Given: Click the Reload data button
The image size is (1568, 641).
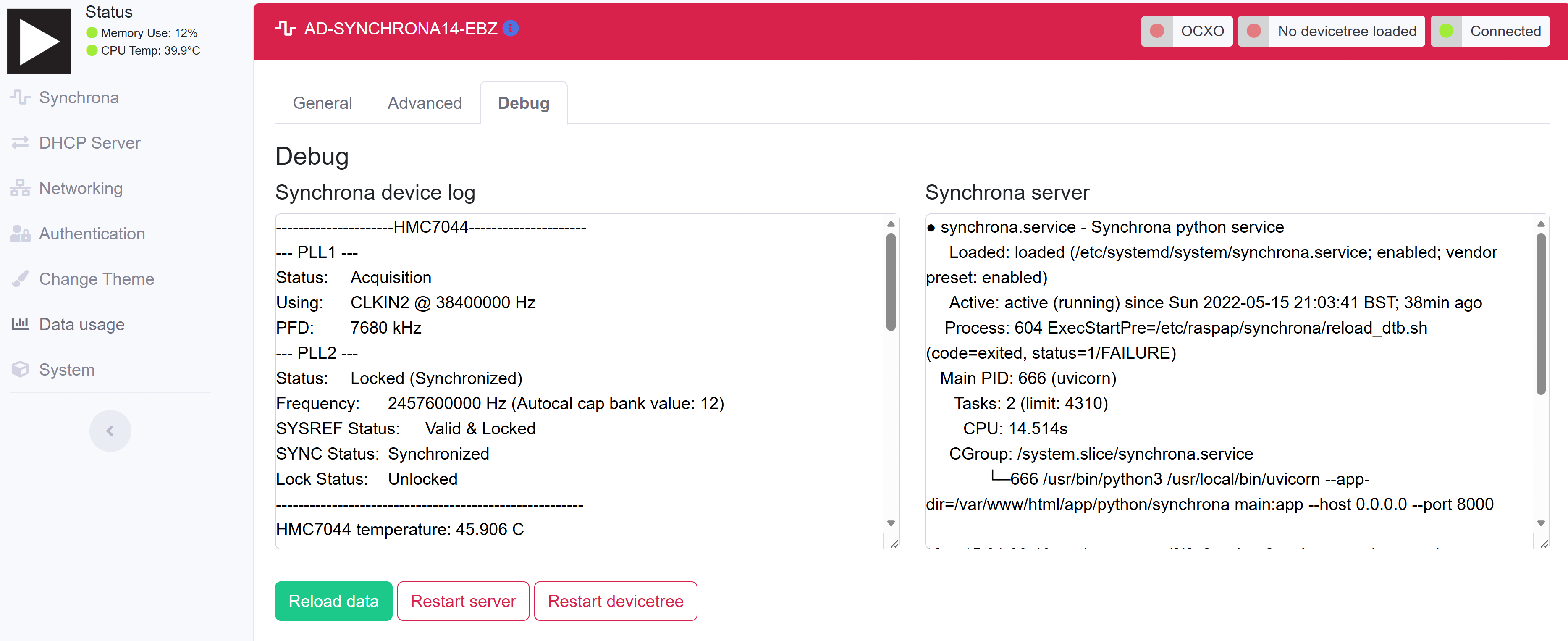Looking at the screenshot, I should click(x=333, y=601).
